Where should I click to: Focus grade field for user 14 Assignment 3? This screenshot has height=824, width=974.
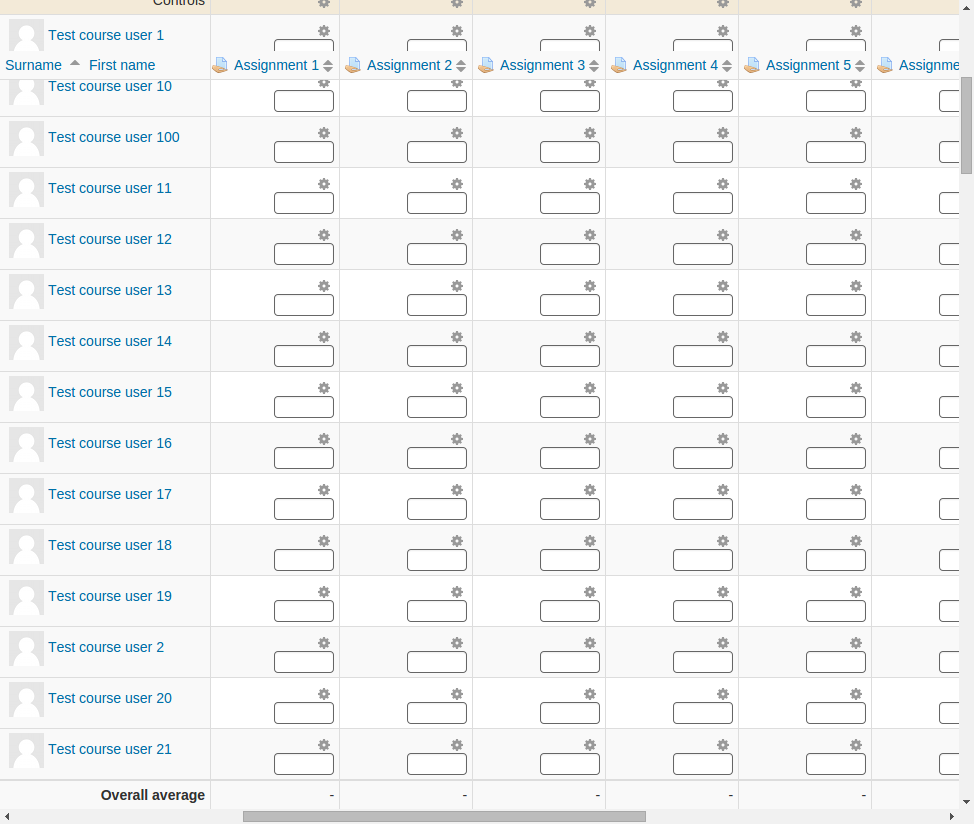[x=570, y=356]
